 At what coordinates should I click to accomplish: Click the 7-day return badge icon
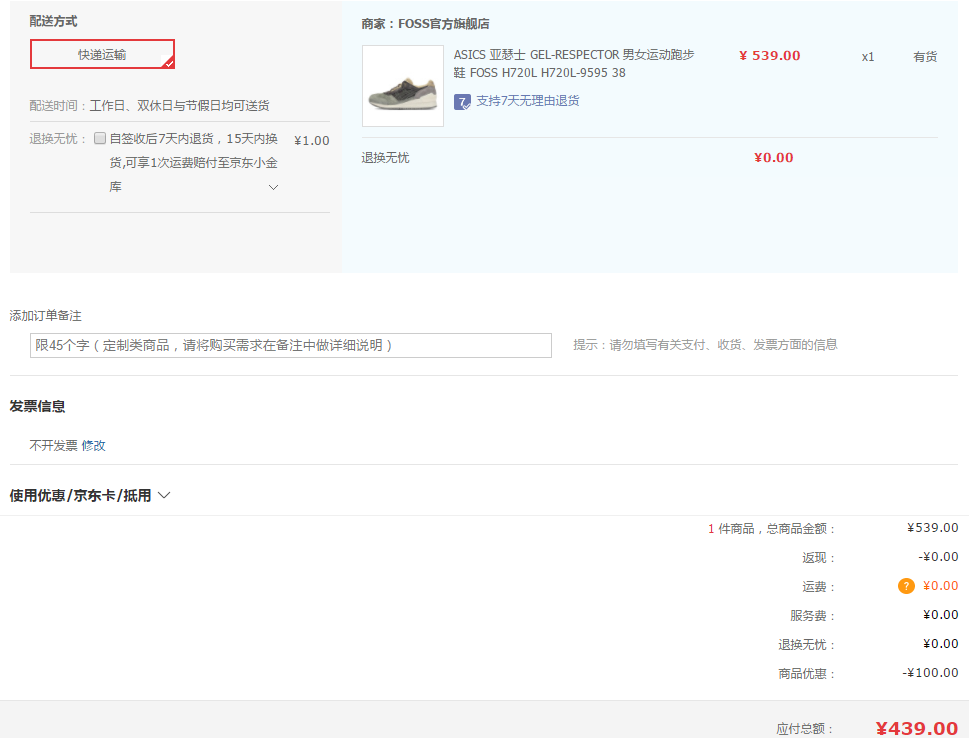coord(462,102)
